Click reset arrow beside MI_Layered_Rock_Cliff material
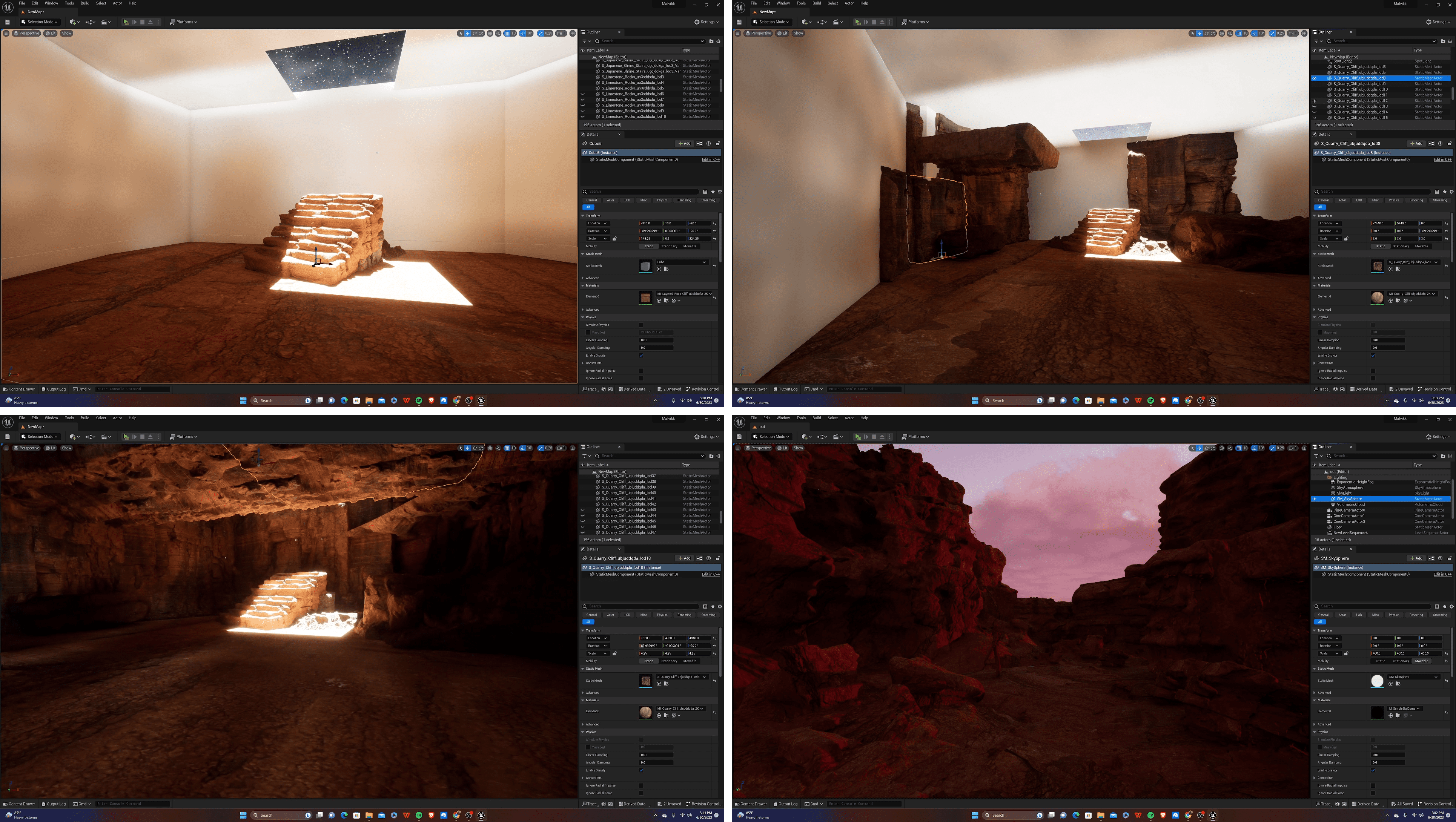This screenshot has width=1456, height=822. click(x=714, y=297)
